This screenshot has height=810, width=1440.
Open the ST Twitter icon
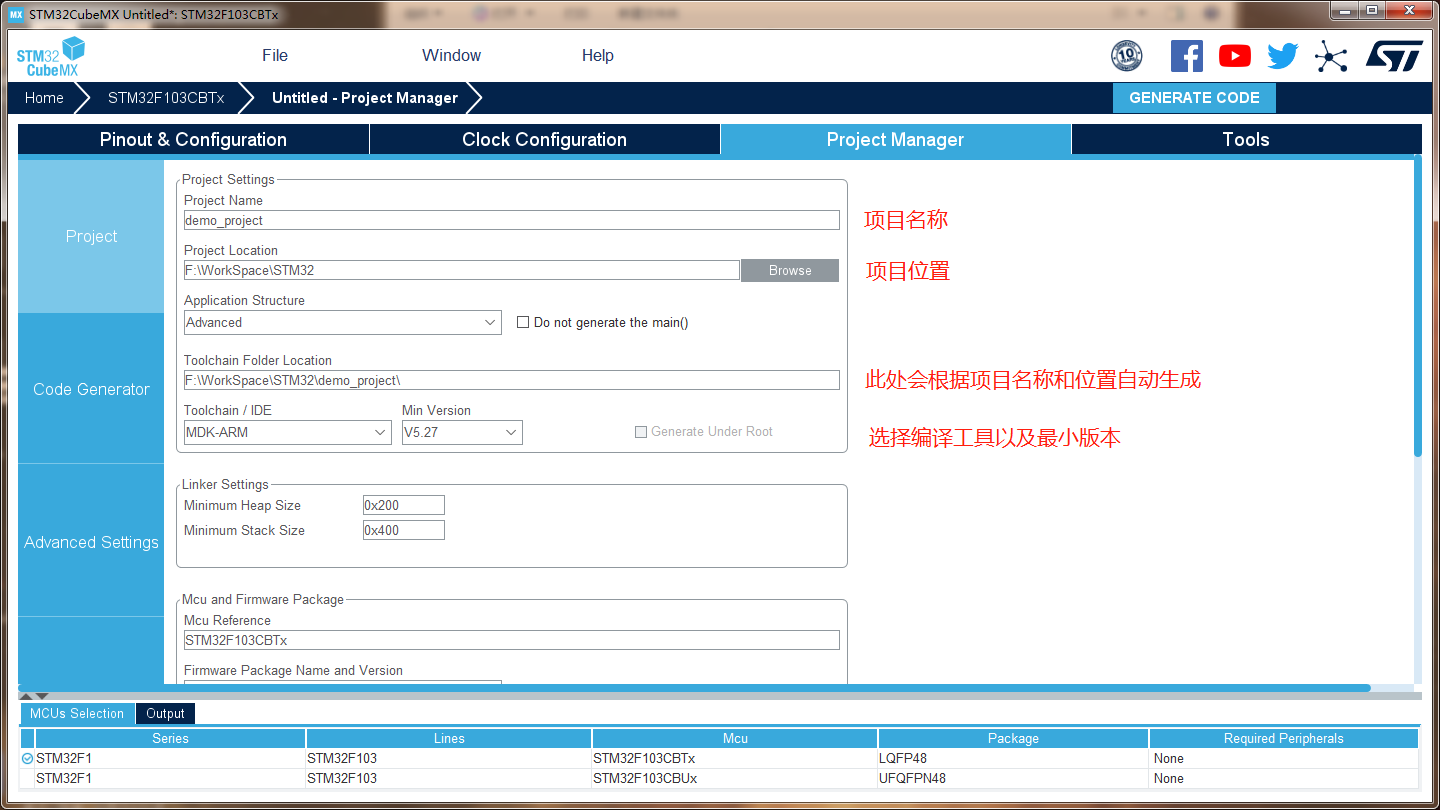(1283, 56)
